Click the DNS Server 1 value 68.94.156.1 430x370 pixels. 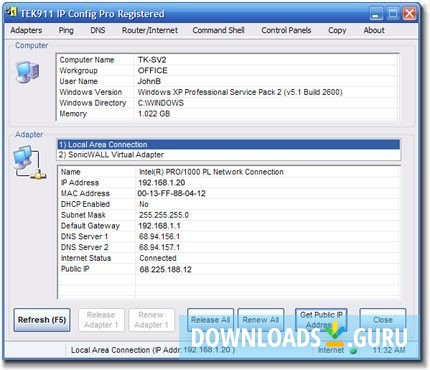click(160, 236)
